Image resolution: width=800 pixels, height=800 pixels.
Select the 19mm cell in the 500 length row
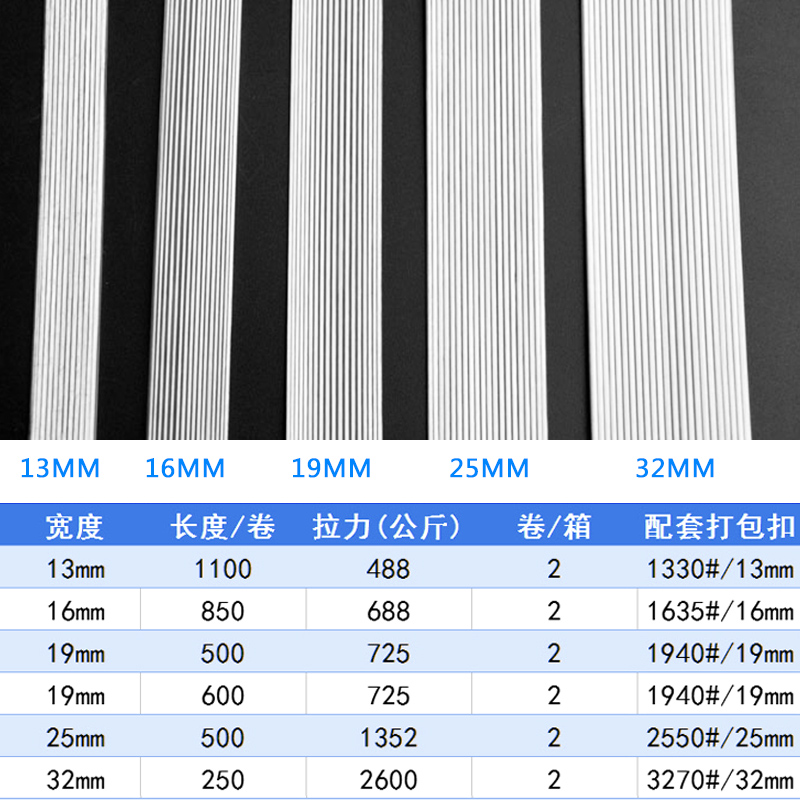coord(76,653)
